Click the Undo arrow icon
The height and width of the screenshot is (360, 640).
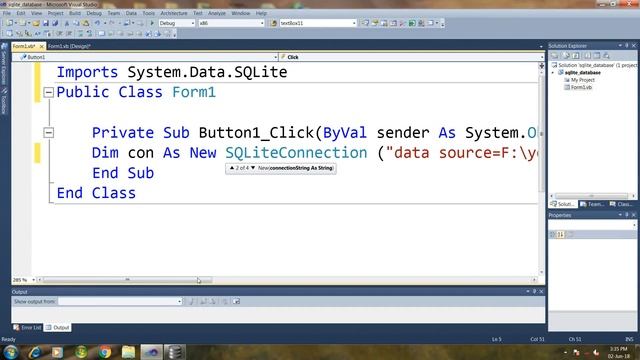point(97,23)
